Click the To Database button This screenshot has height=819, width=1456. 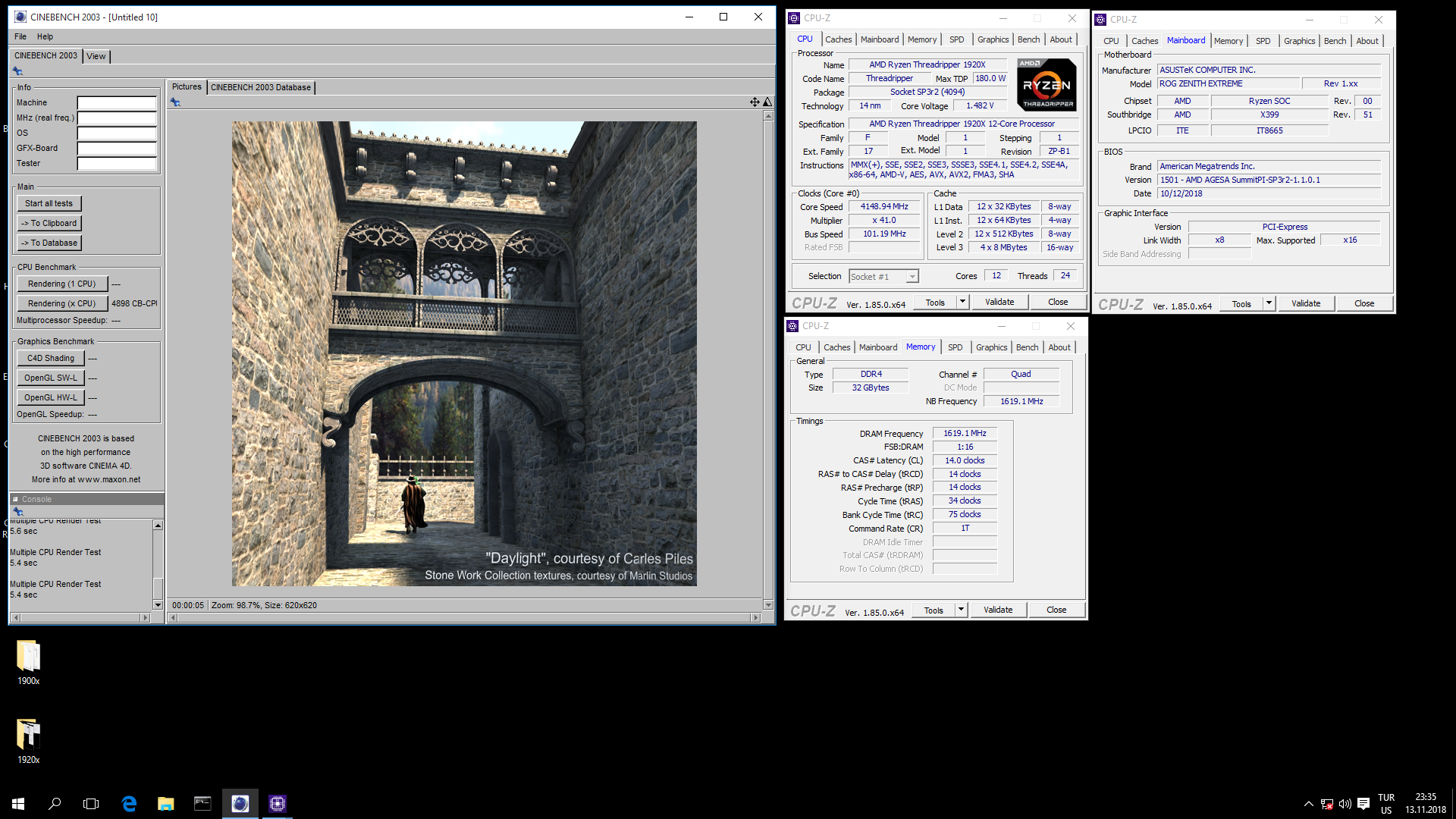49,243
